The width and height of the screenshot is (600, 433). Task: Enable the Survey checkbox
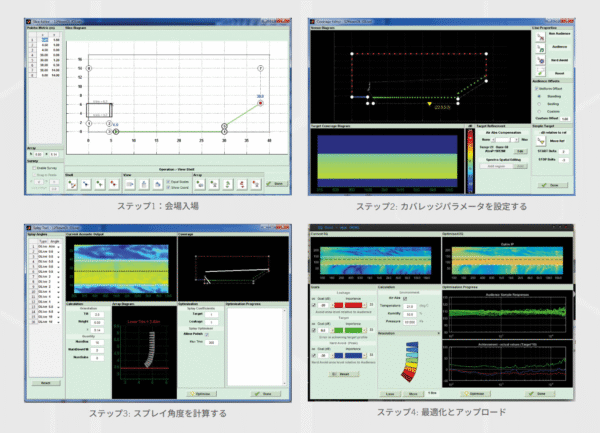[35, 167]
